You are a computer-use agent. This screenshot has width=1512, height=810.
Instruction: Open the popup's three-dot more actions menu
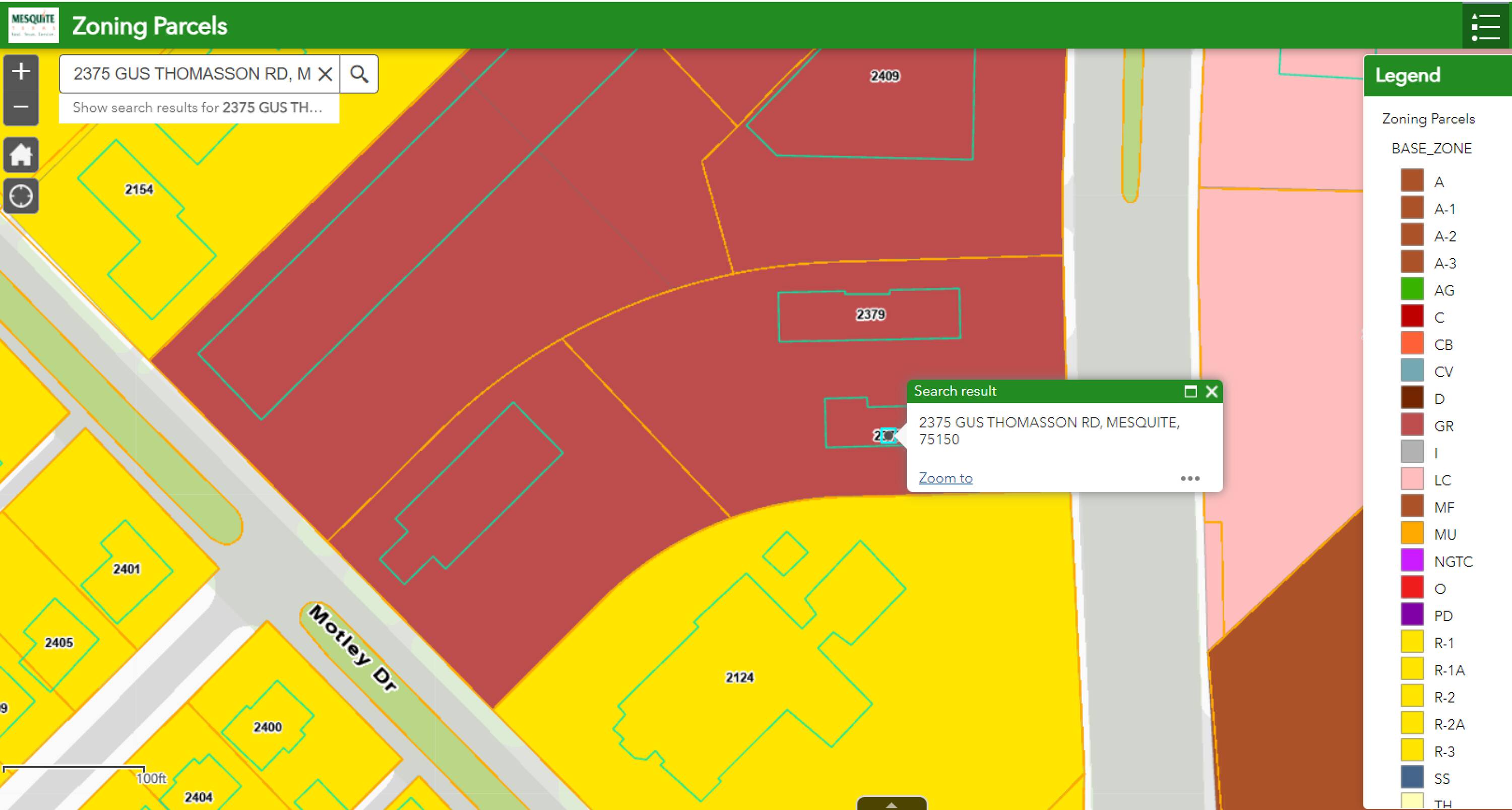click(1190, 478)
